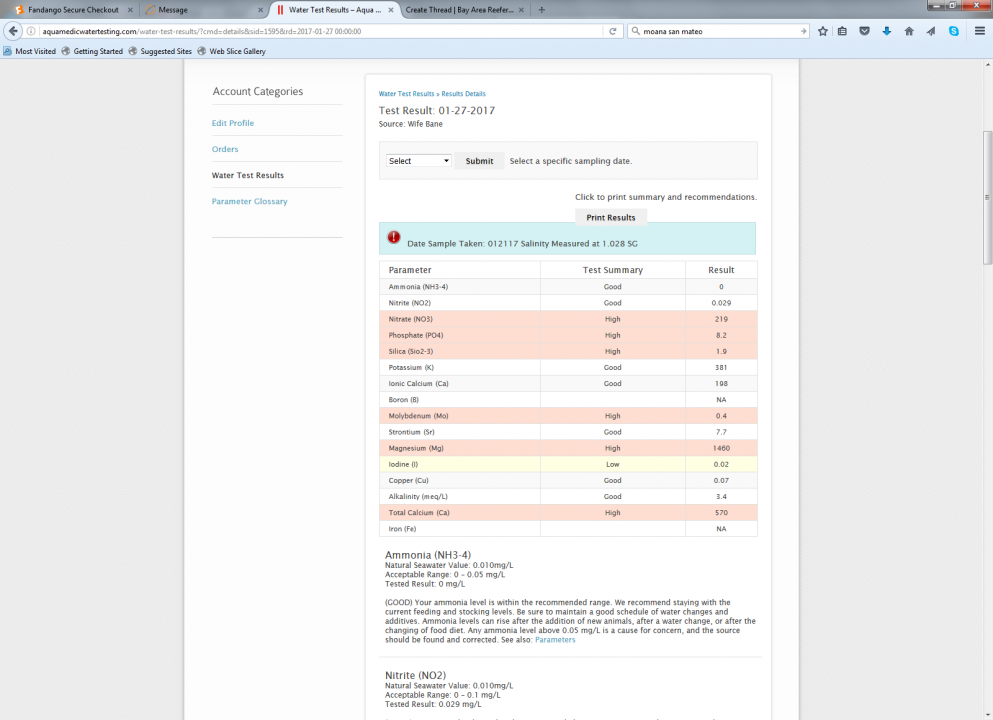Switch to Fandango Secure Checkout tab
Image resolution: width=993 pixels, height=720 pixels.
point(68,10)
